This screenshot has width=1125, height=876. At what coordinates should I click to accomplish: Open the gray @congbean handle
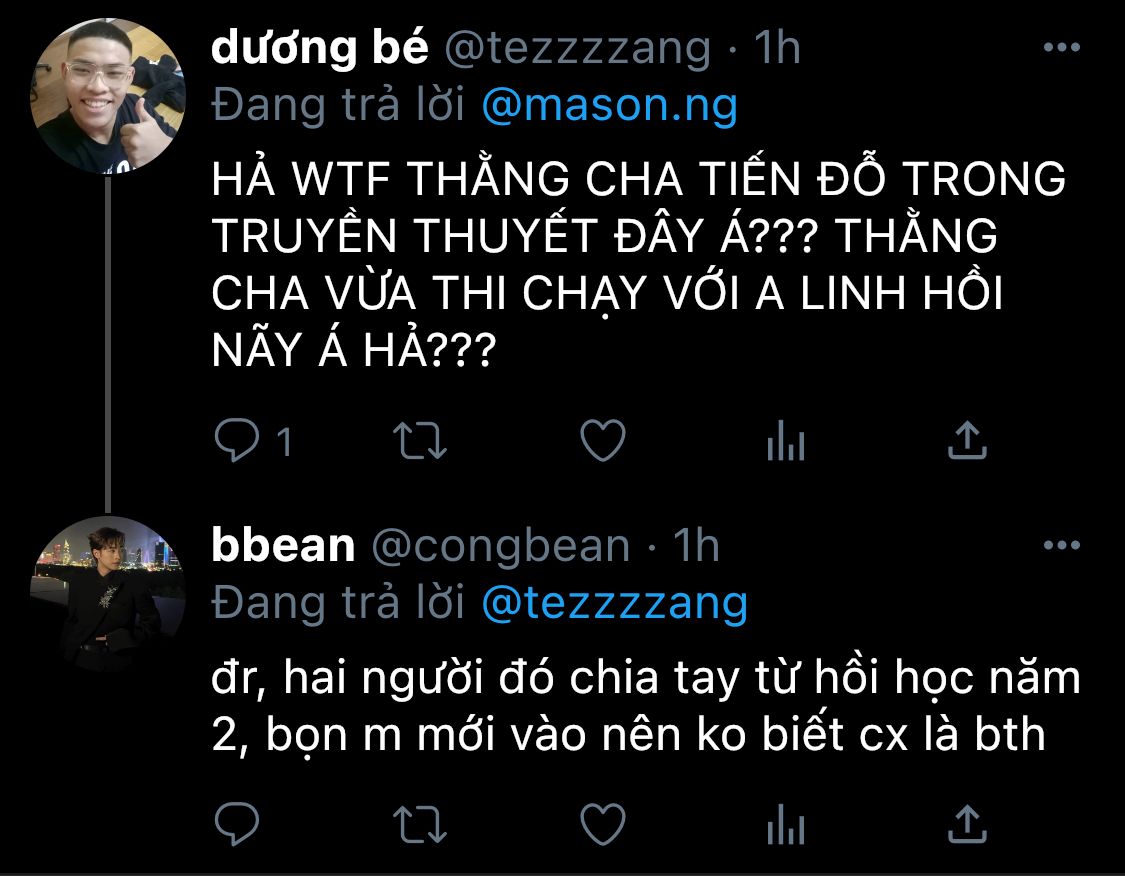pyautogui.click(x=501, y=546)
